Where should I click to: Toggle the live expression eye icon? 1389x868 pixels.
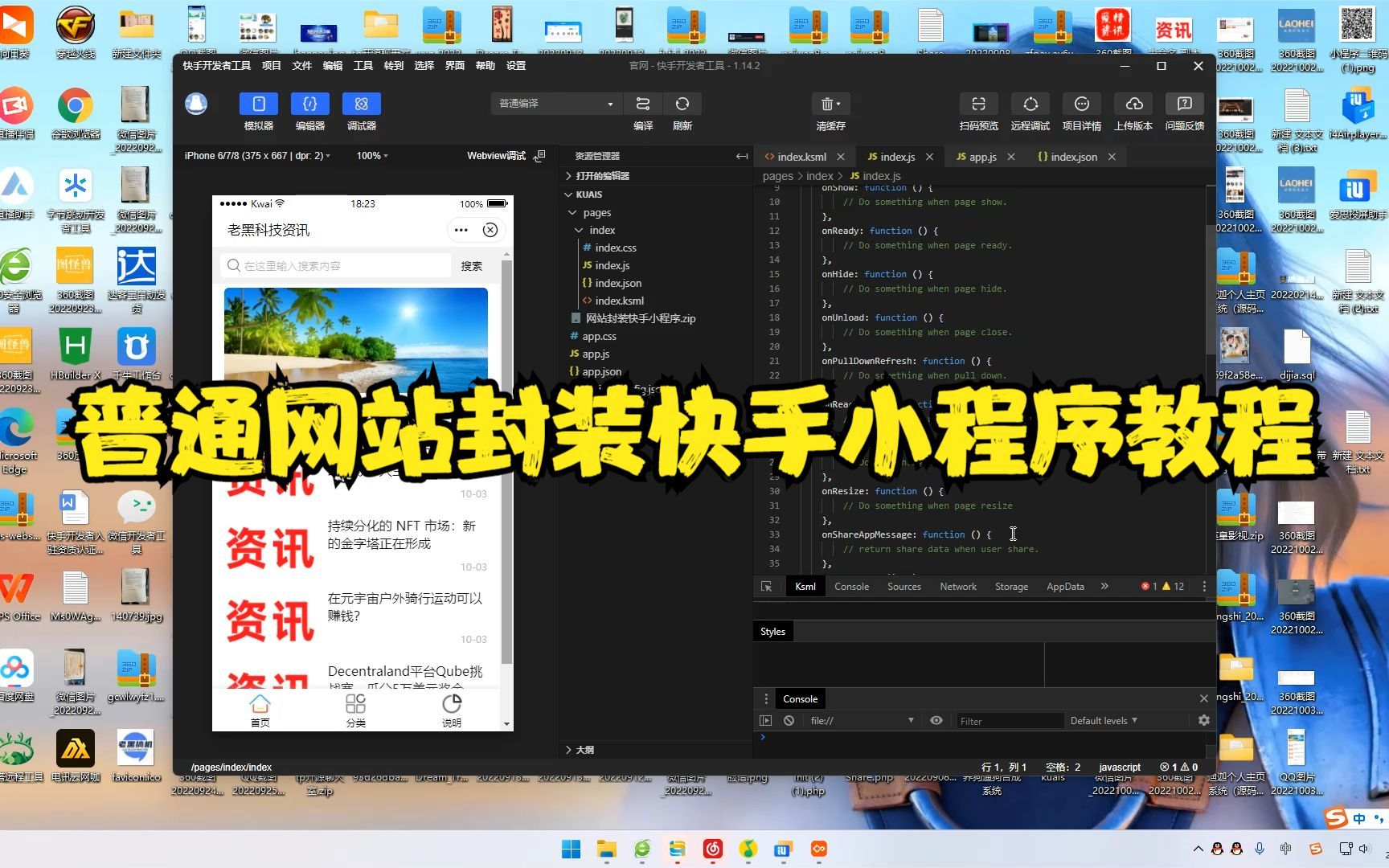[x=936, y=721]
